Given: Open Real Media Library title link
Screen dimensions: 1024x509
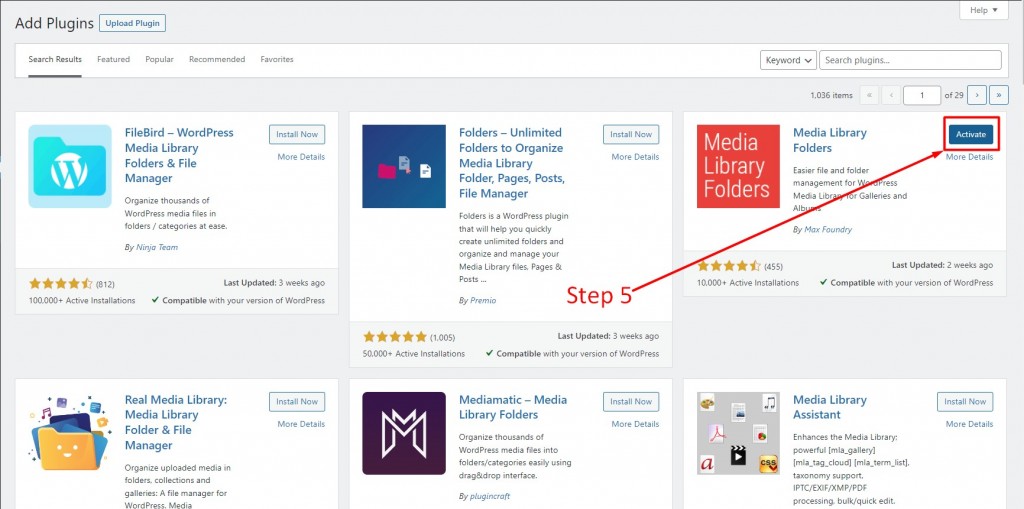Looking at the screenshot, I should tap(176, 423).
